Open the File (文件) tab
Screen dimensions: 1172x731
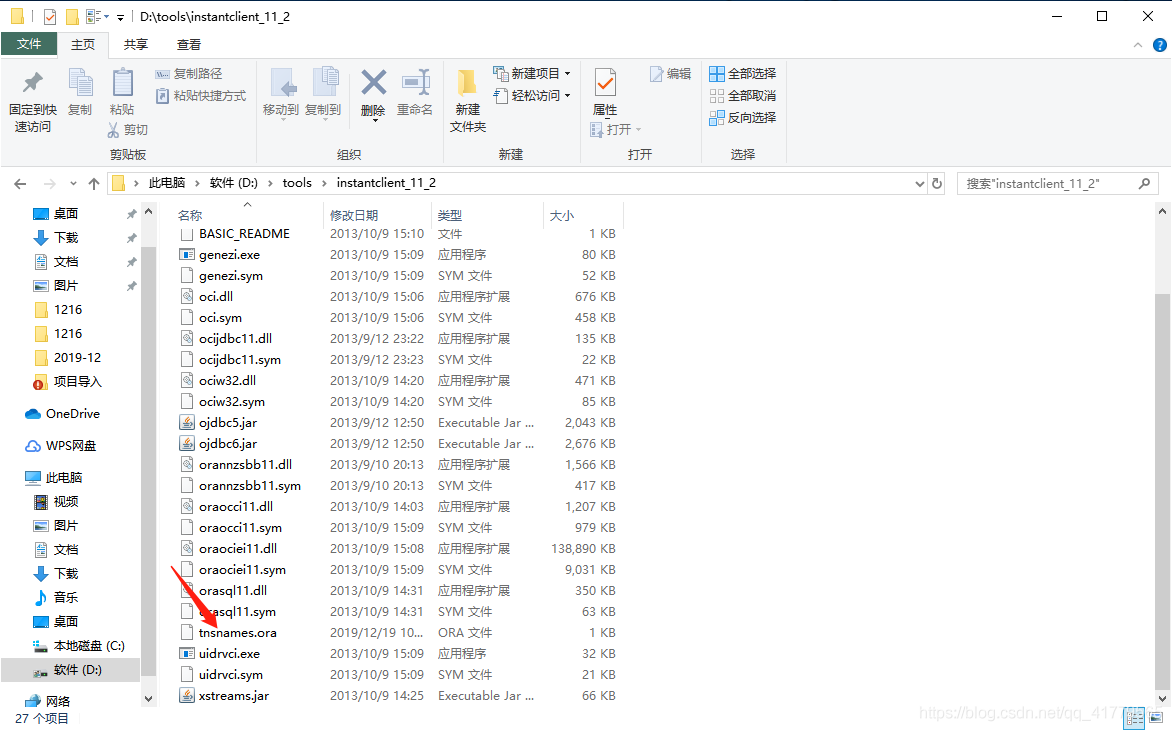[29, 44]
